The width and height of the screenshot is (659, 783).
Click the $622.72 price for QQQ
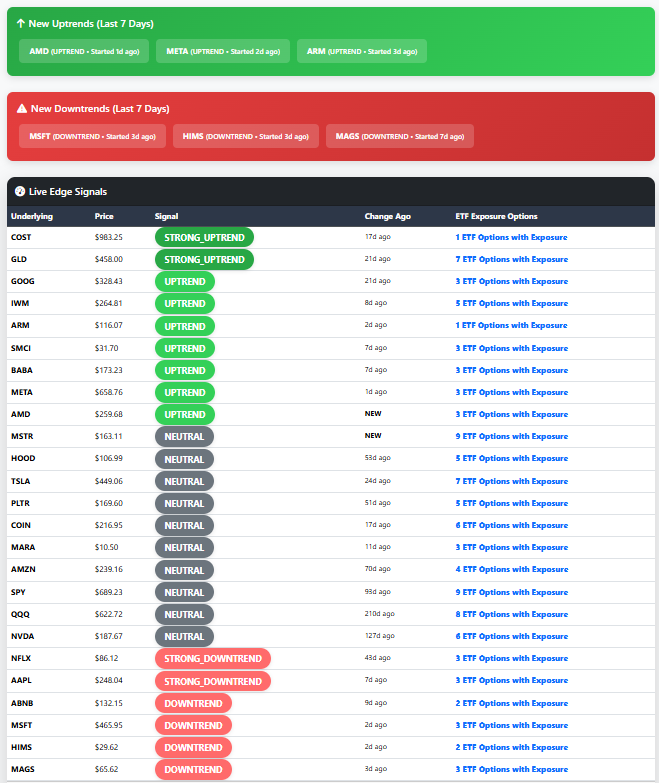click(x=109, y=614)
